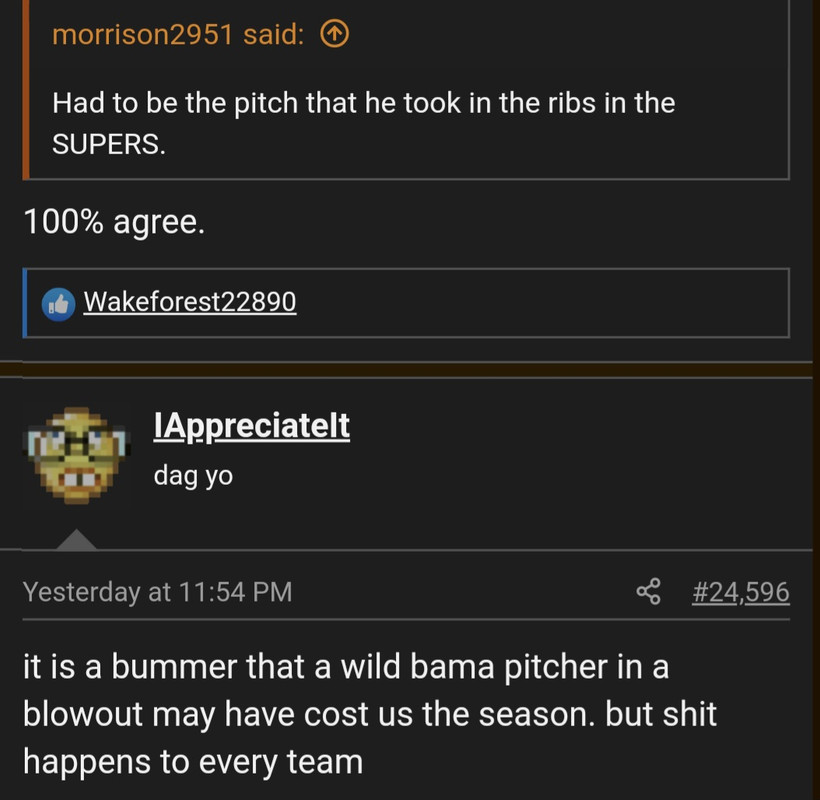
Task: Click 'happens to every team' line in post
Action: point(193,762)
